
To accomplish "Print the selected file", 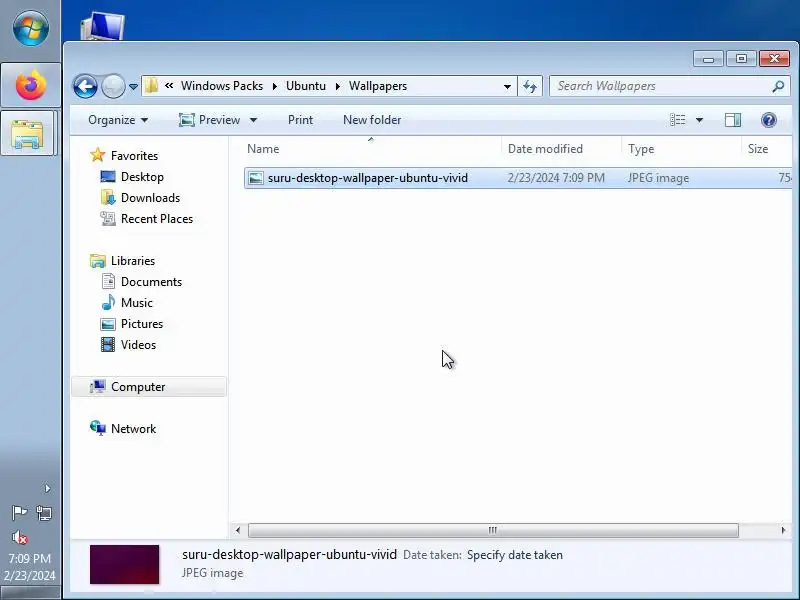I will tap(301, 120).
